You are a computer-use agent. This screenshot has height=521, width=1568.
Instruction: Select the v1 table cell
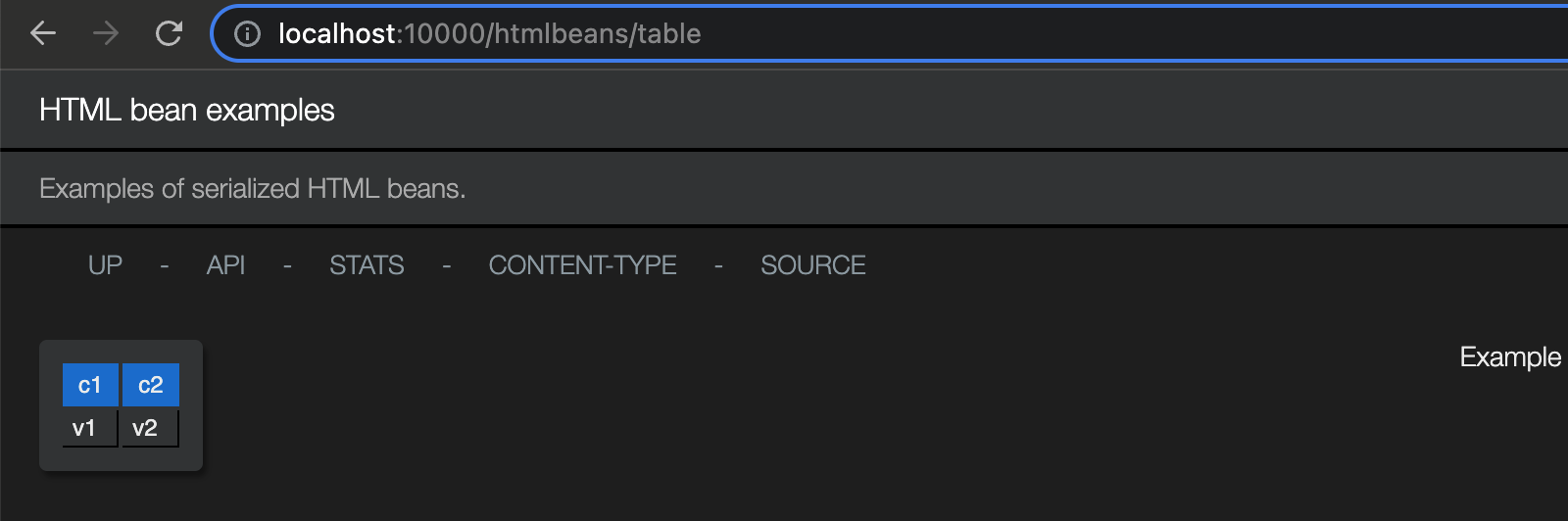pos(84,428)
